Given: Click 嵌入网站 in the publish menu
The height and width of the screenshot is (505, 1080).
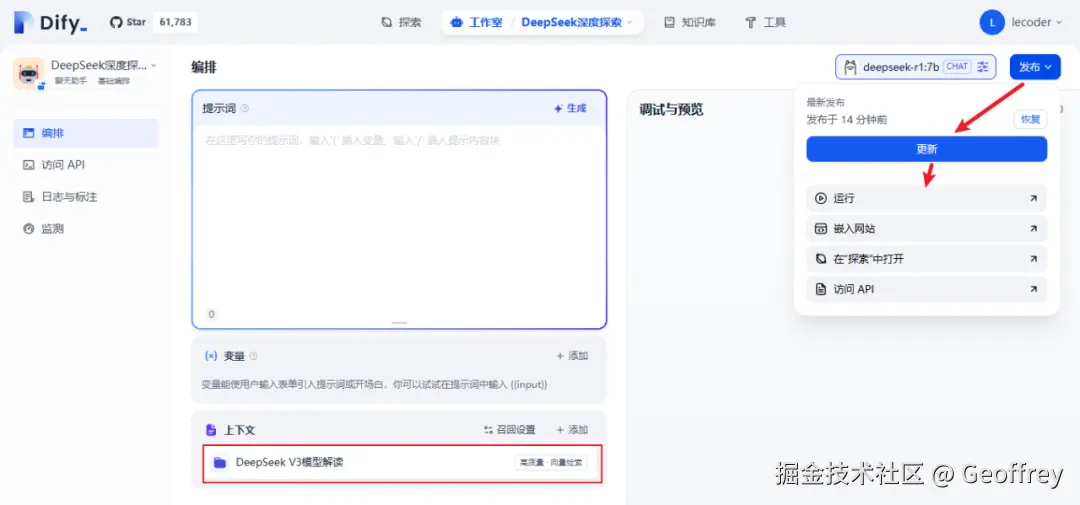Looking at the screenshot, I should pyautogui.click(x=926, y=229).
